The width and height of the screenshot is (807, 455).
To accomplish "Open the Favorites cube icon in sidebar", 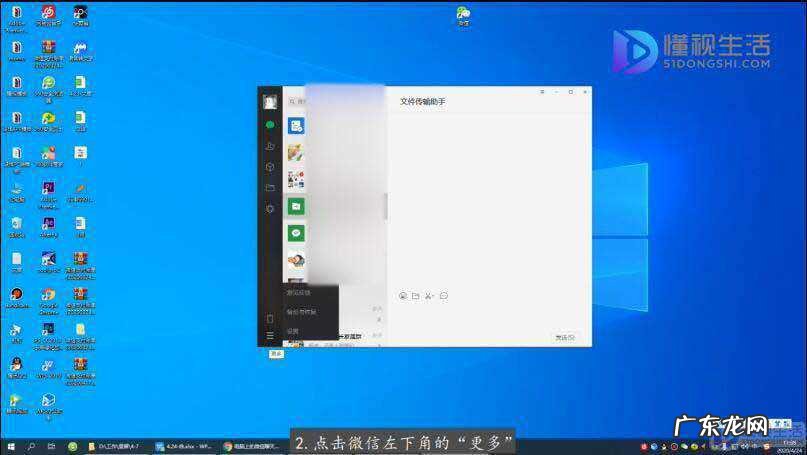I will 270,167.
